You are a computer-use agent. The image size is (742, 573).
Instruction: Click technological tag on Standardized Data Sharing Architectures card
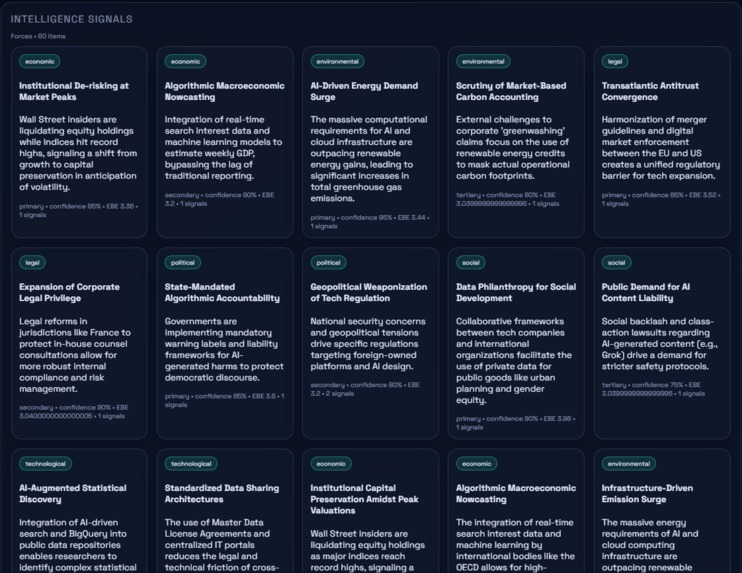coord(191,464)
